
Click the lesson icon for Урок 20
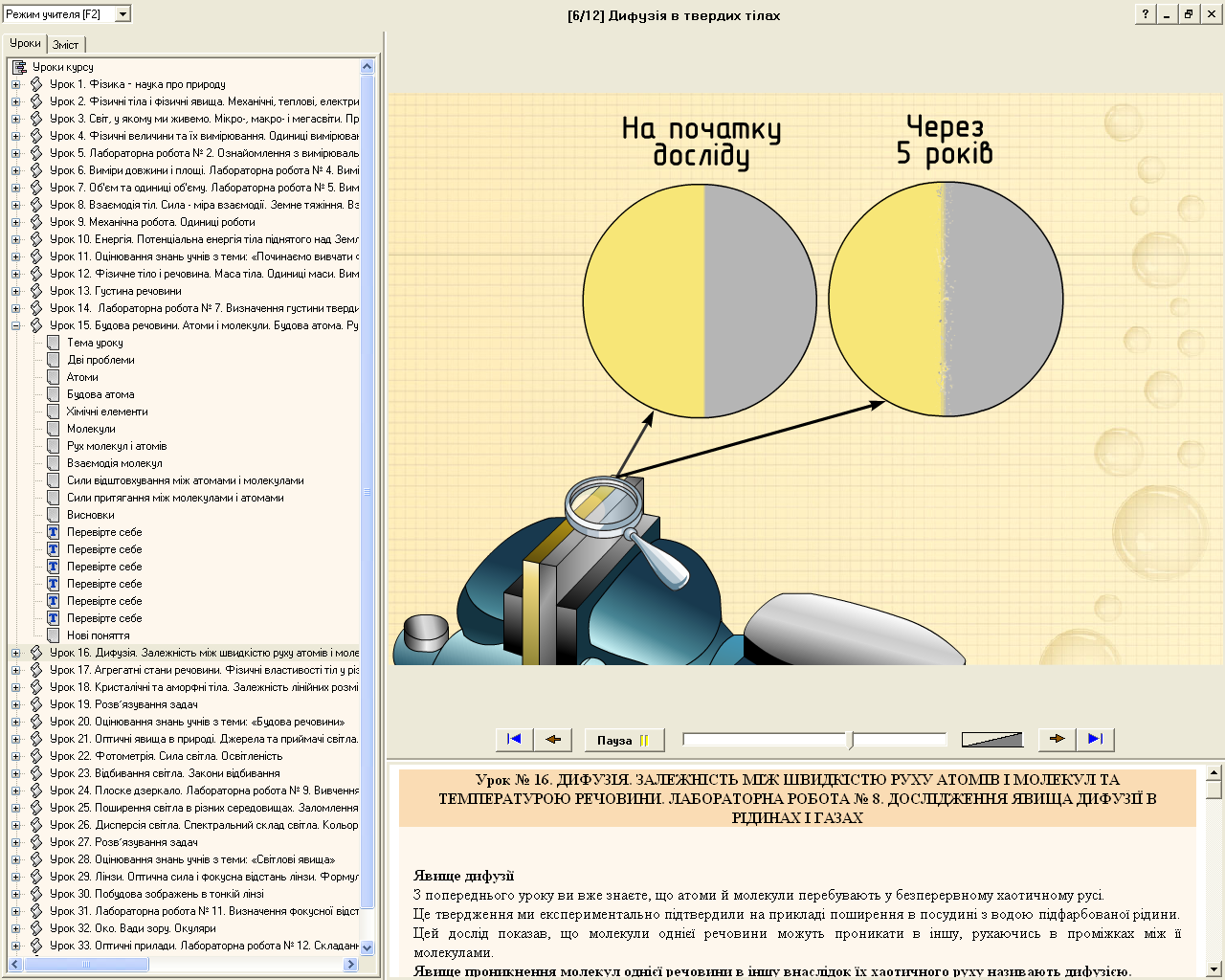tap(36, 722)
